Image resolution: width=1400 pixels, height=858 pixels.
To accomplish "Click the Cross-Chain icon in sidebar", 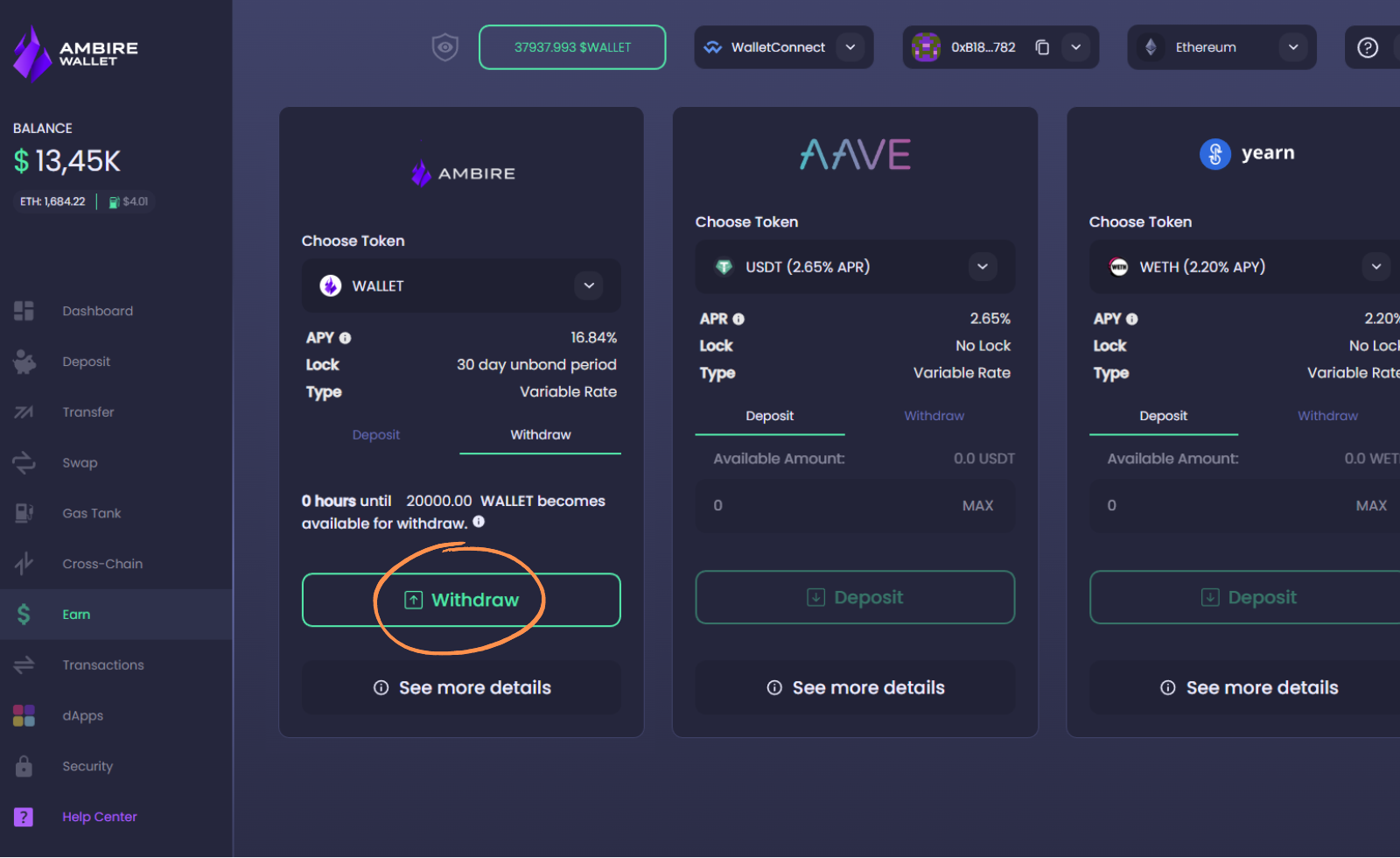I will click(24, 564).
